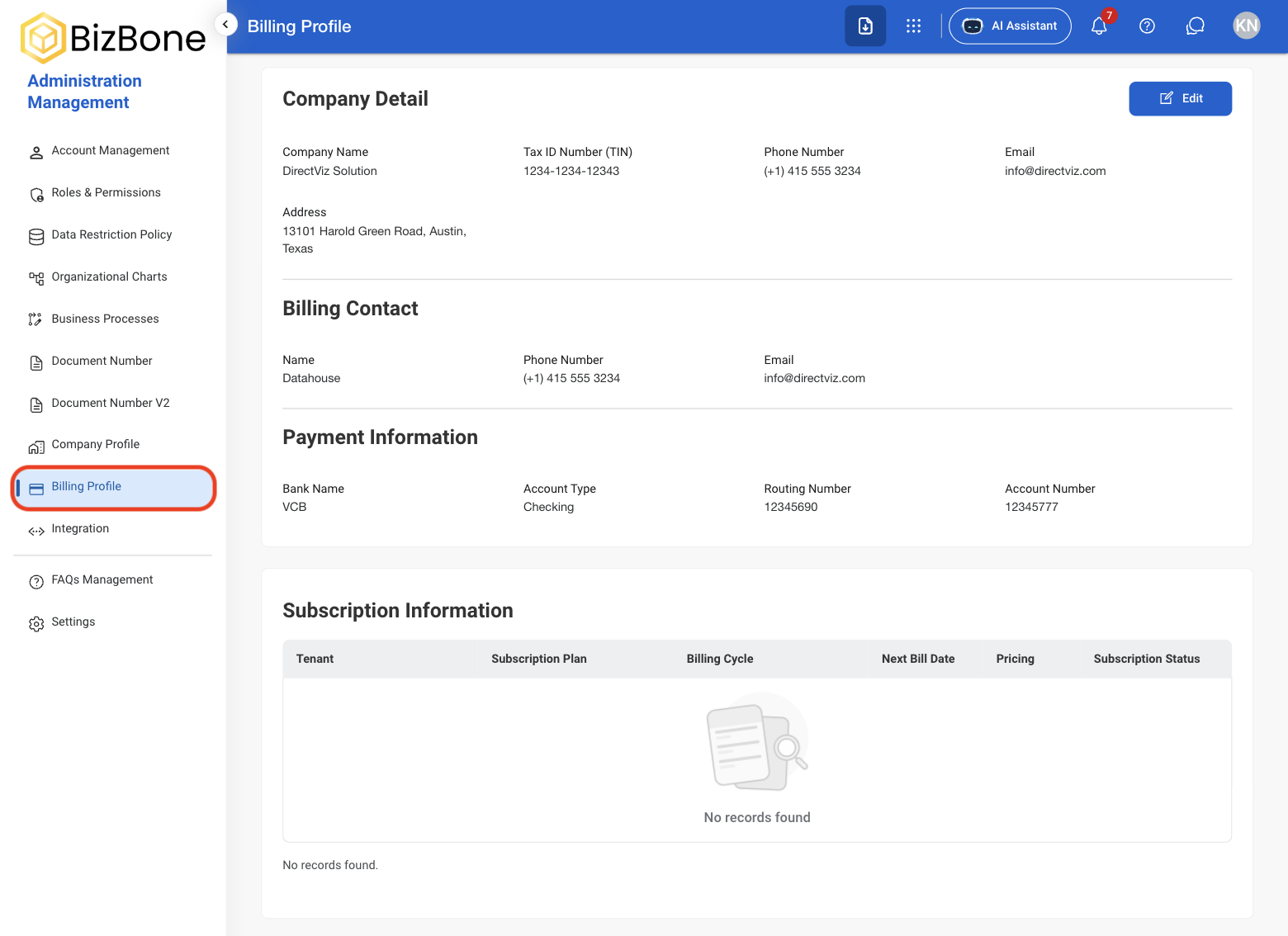
Task: Click the help question mark icon
Action: point(1147,26)
